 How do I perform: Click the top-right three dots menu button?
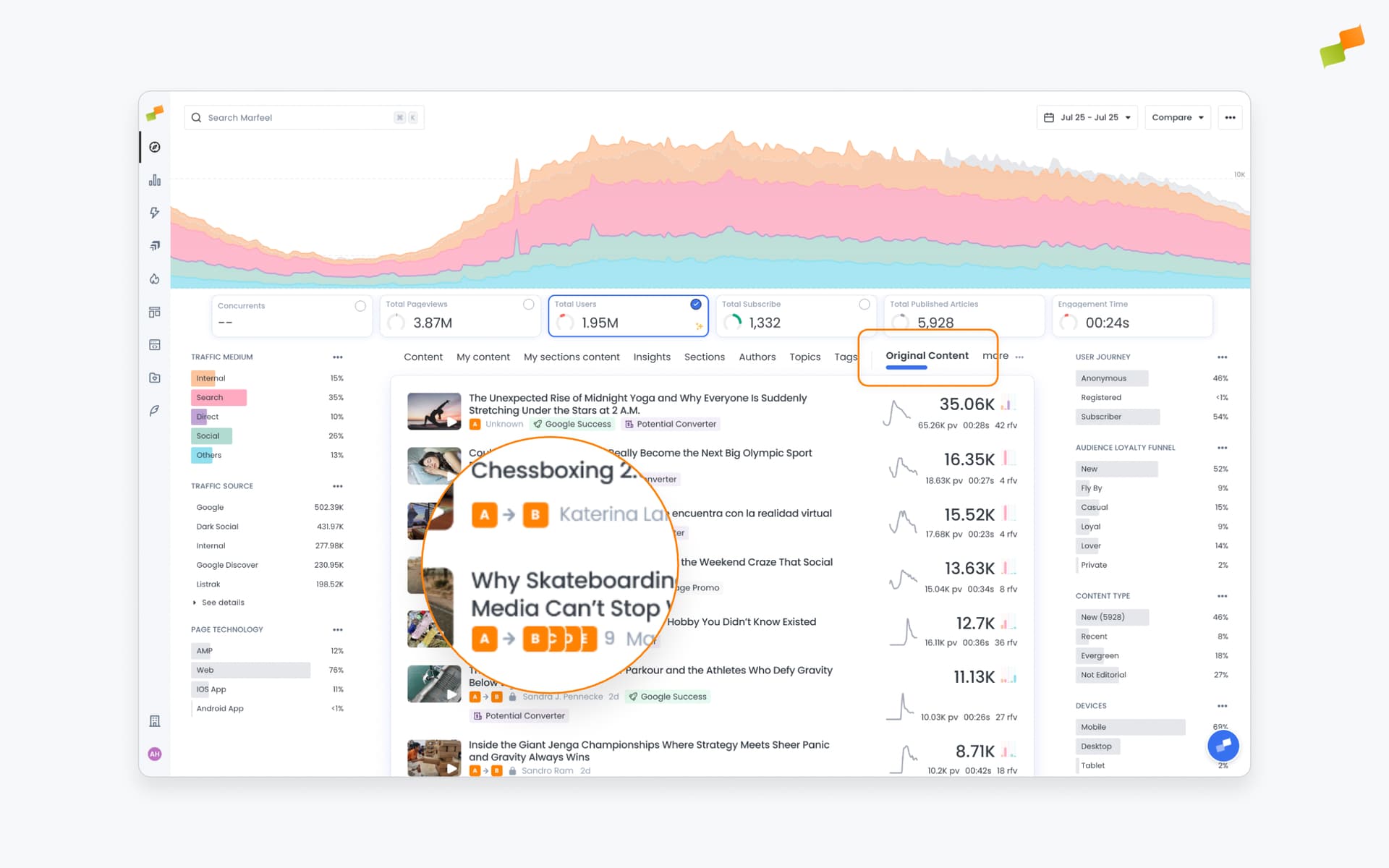point(1230,117)
